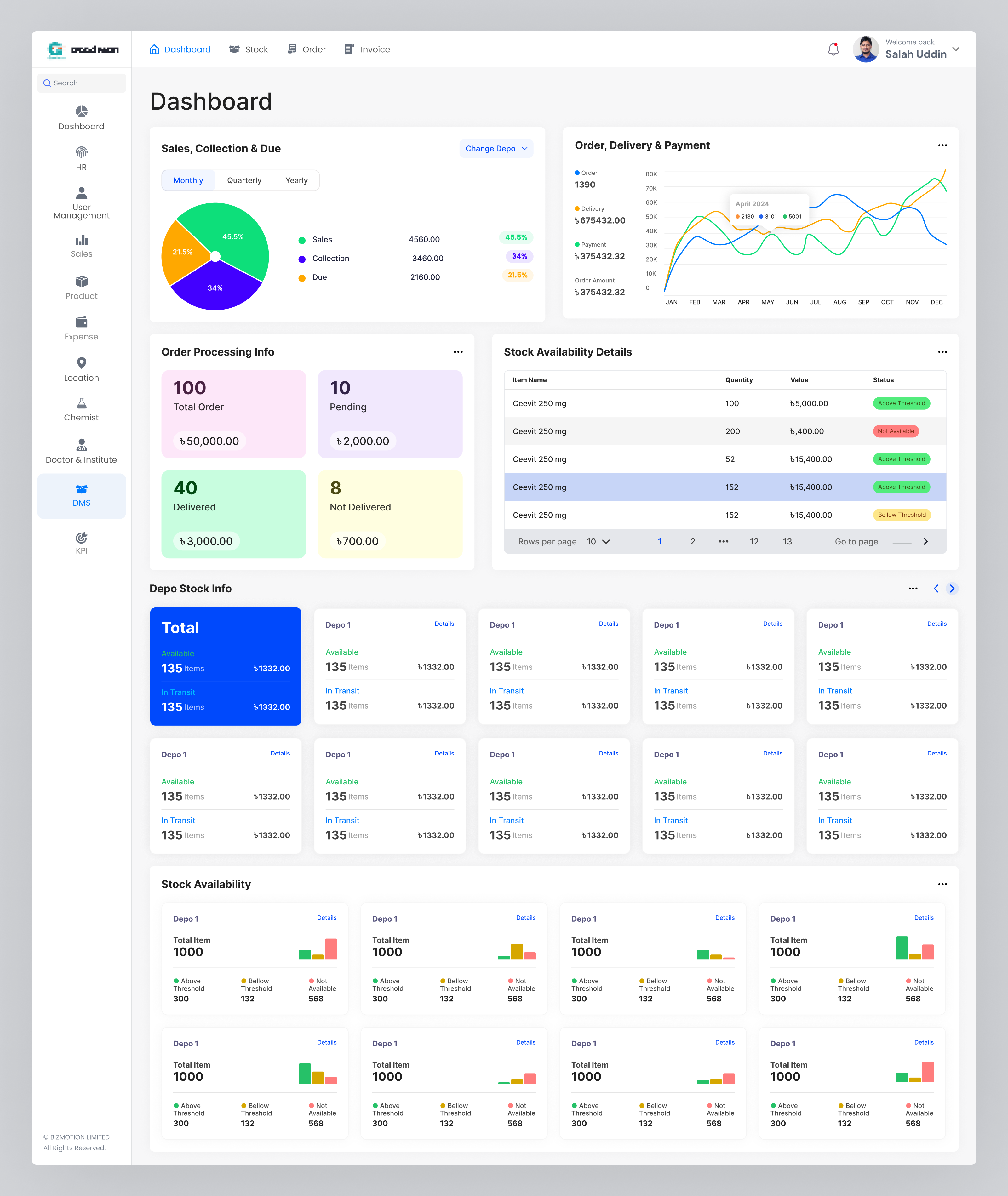The image size is (1008, 1196).
Task: Click Details on the first Depo 1 card
Action: click(x=444, y=624)
